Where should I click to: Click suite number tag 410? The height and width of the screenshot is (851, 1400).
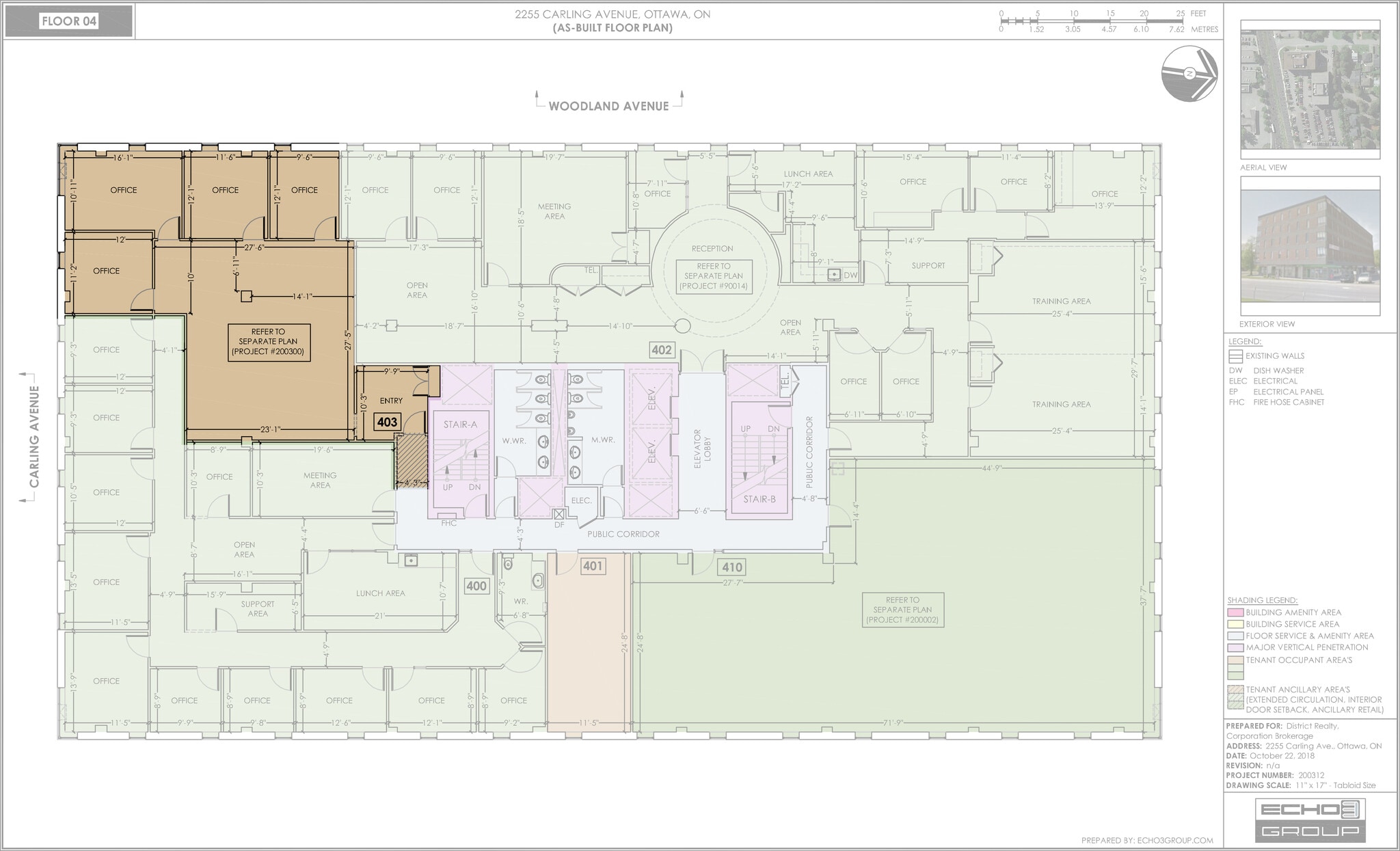(732, 567)
